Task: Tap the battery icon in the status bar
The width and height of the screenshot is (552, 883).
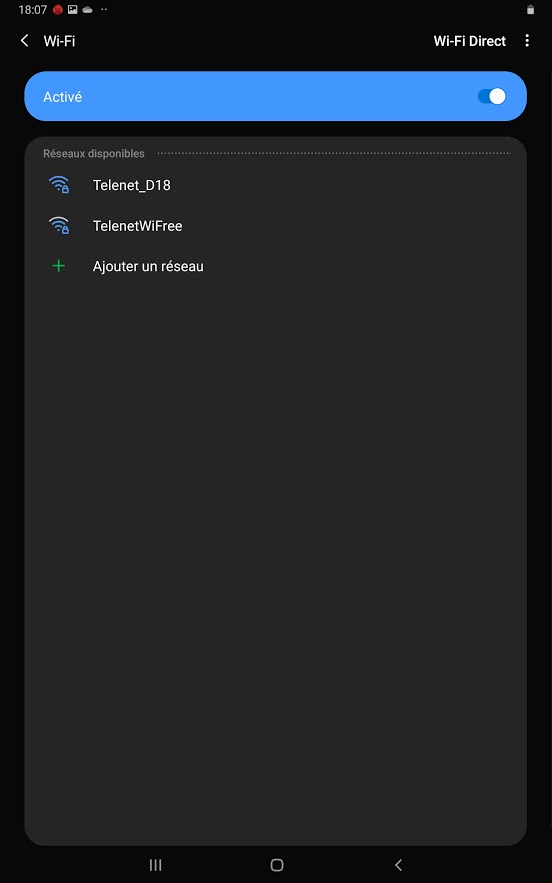Action: [530, 10]
